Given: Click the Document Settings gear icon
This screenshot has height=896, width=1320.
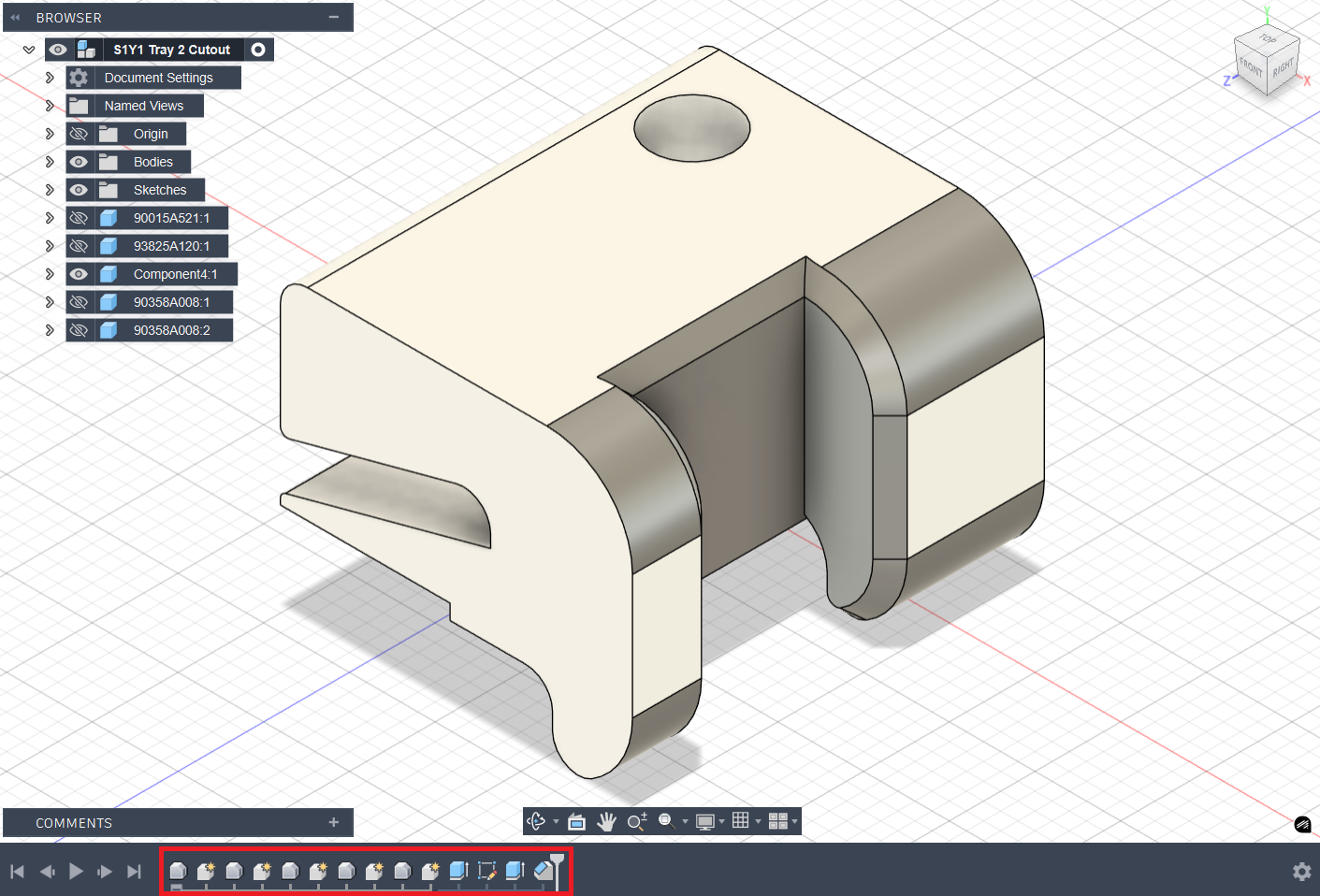Looking at the screenshot, I should (79, 78).
